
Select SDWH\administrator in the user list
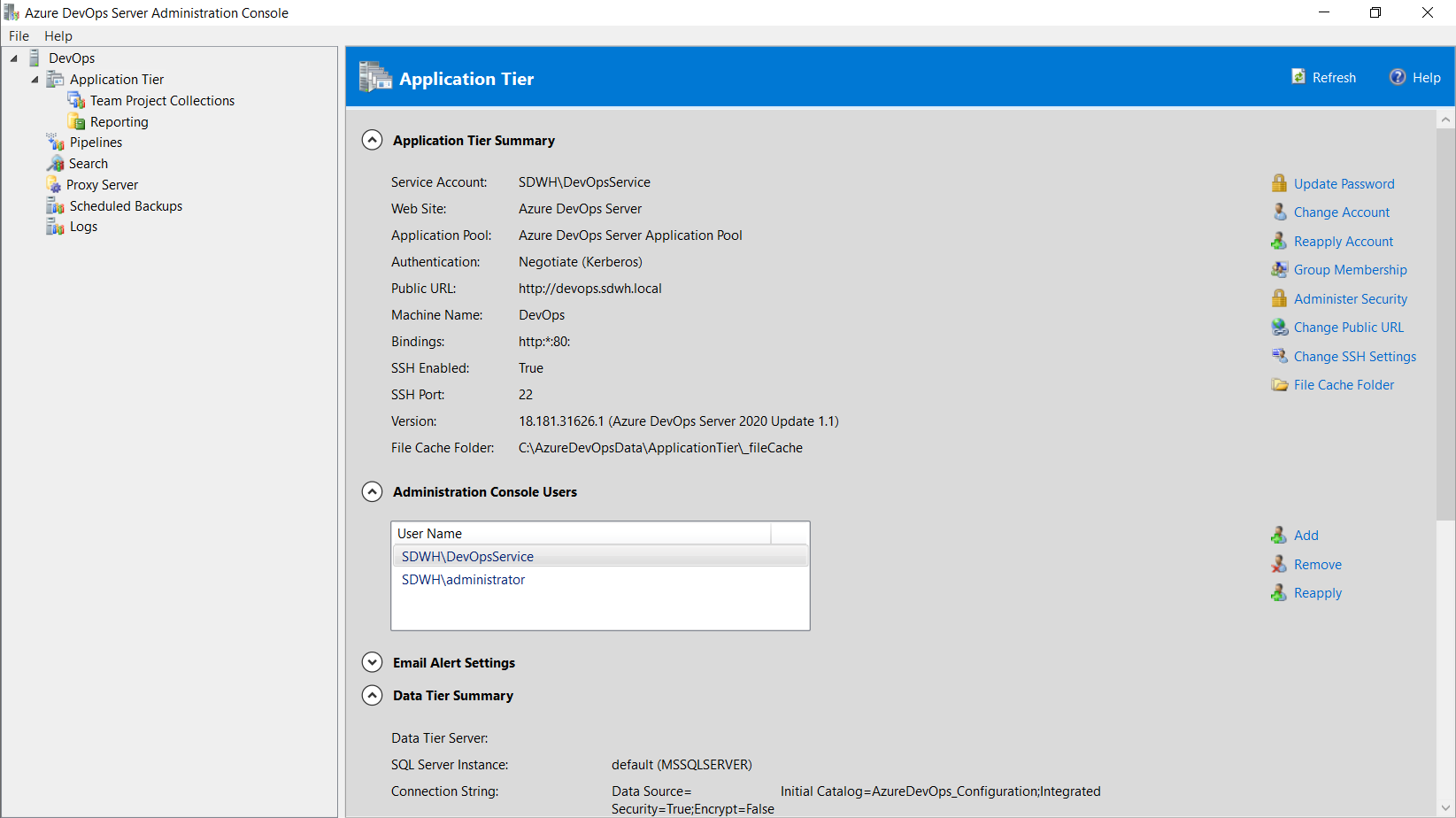click(463, 580)
